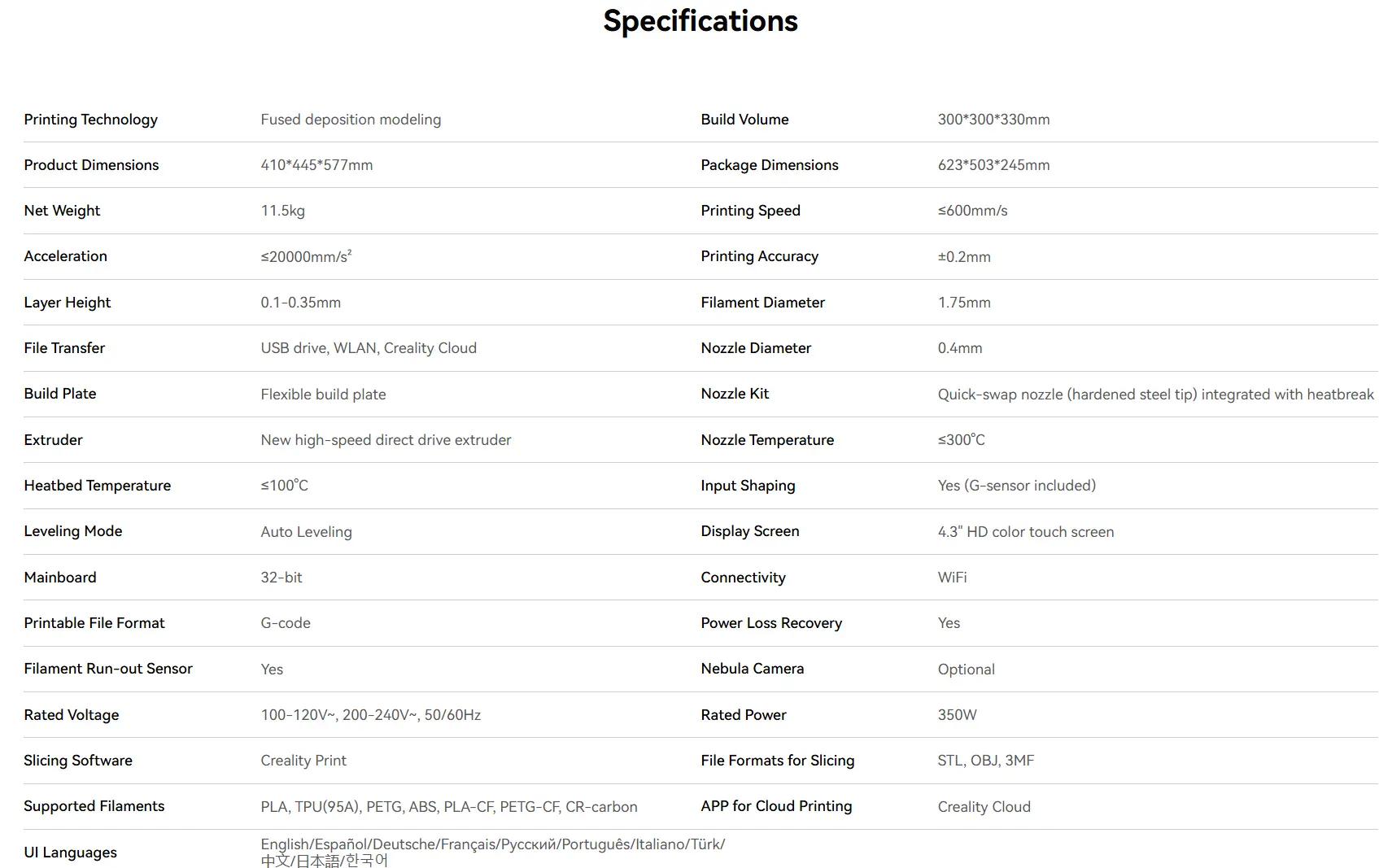Viewport: 1379px width, 868px height.
Task: Click the Input Shaping label
Action: coord(748,486)
